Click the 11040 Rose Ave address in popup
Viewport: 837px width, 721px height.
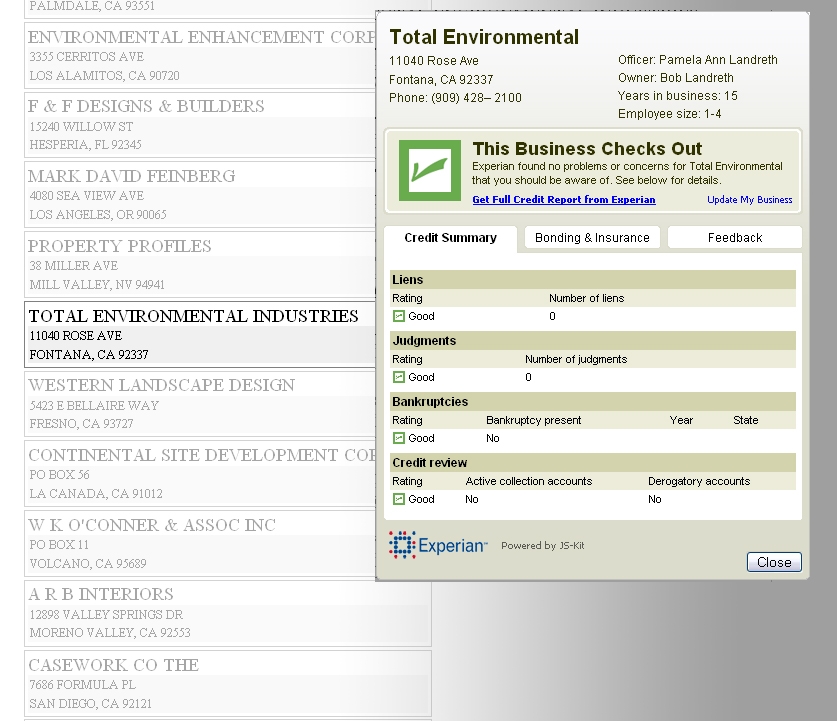(433, 61)
